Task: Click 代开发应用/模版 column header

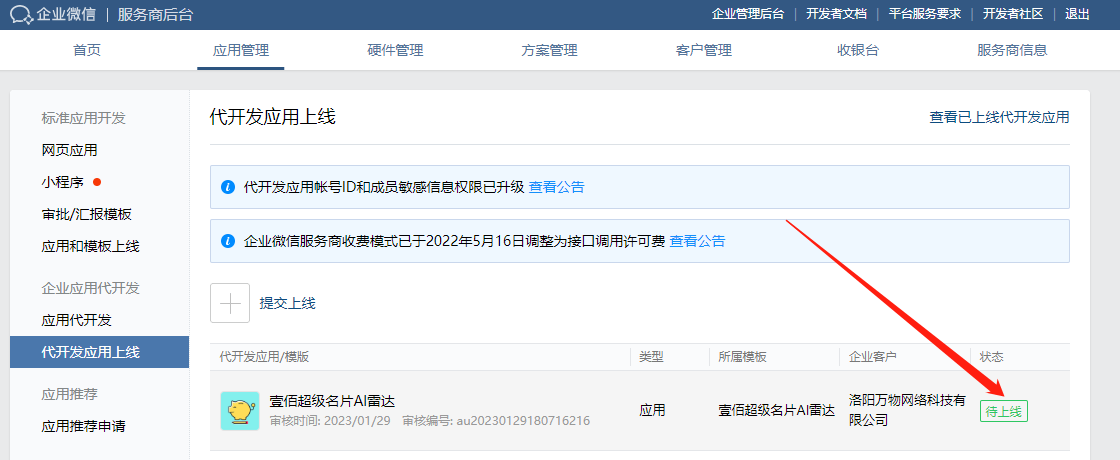Action: [x=264, y=356]
